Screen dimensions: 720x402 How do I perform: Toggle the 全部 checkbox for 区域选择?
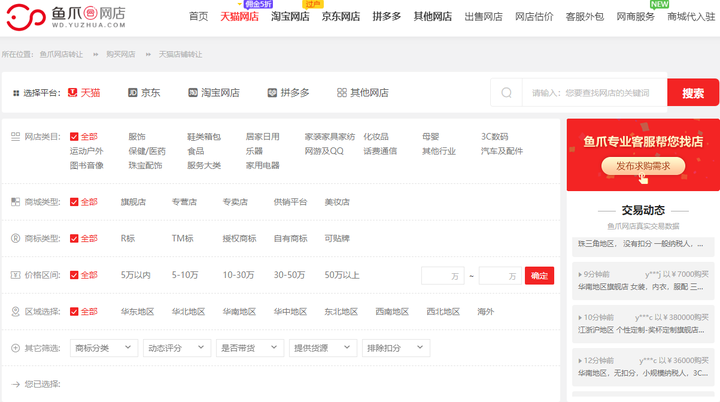click(x=74, y=311)
